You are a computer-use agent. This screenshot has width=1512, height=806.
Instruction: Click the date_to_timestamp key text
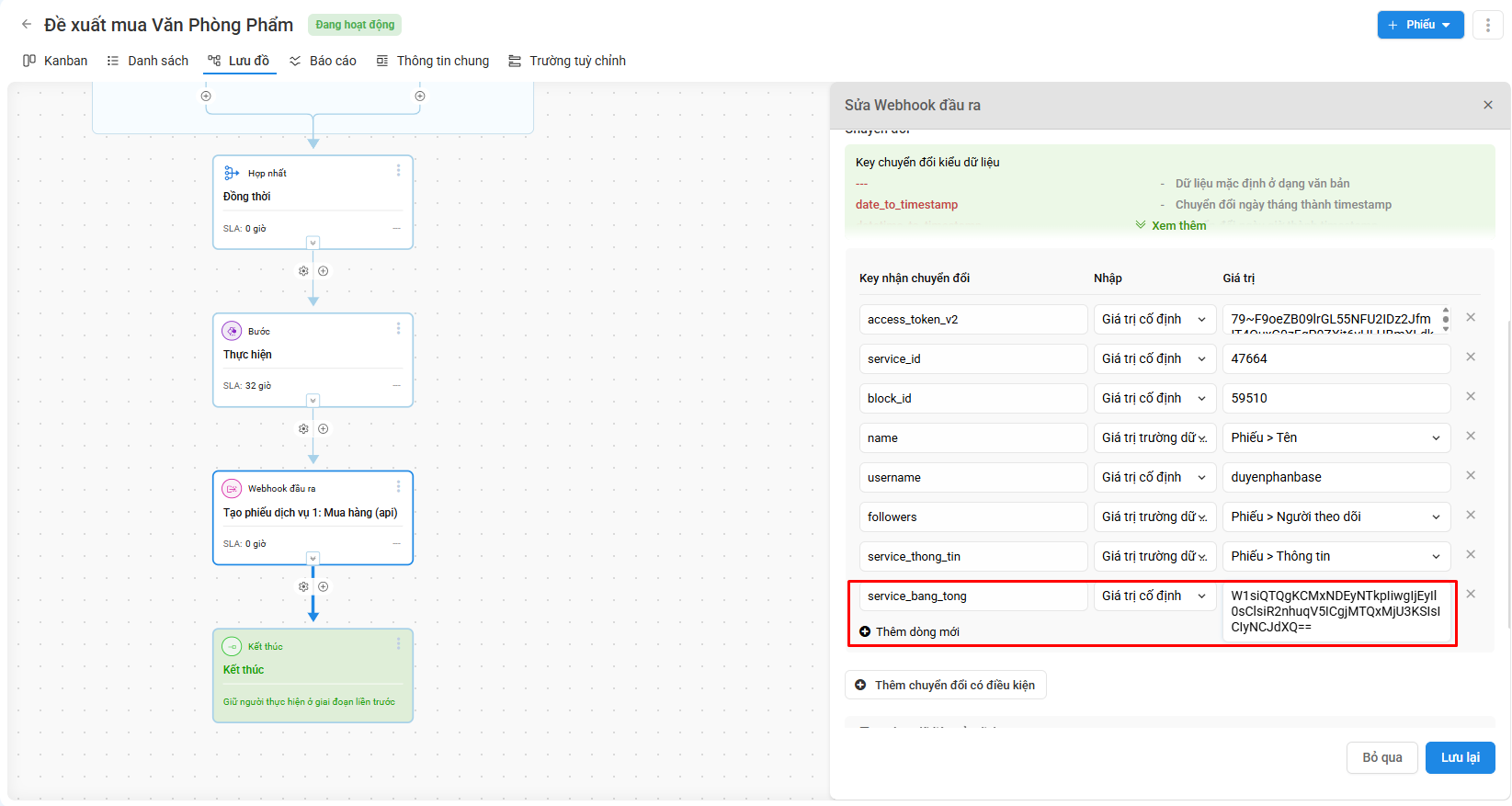906,204
